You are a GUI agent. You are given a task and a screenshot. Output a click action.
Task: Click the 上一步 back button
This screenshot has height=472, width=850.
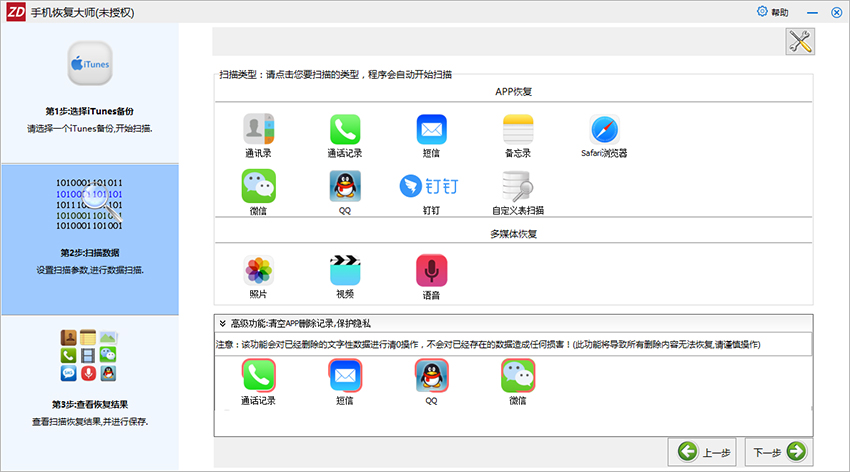(702, 451)
